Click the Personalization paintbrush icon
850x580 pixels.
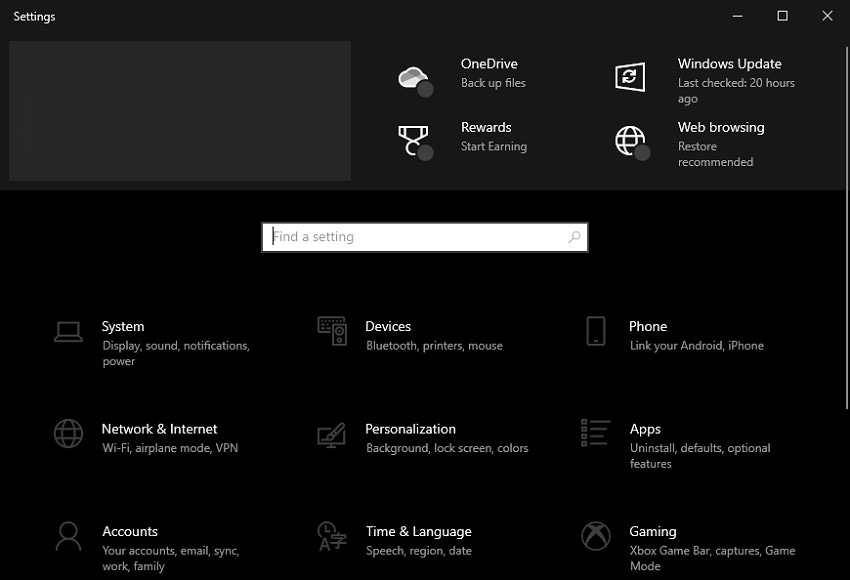332,435
